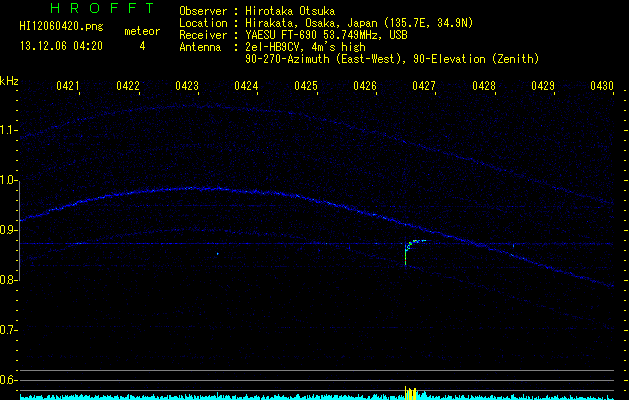This screenshot has height=400, width=629.
Task: Click the 0428 time marker
Action: tap(484, 86)
